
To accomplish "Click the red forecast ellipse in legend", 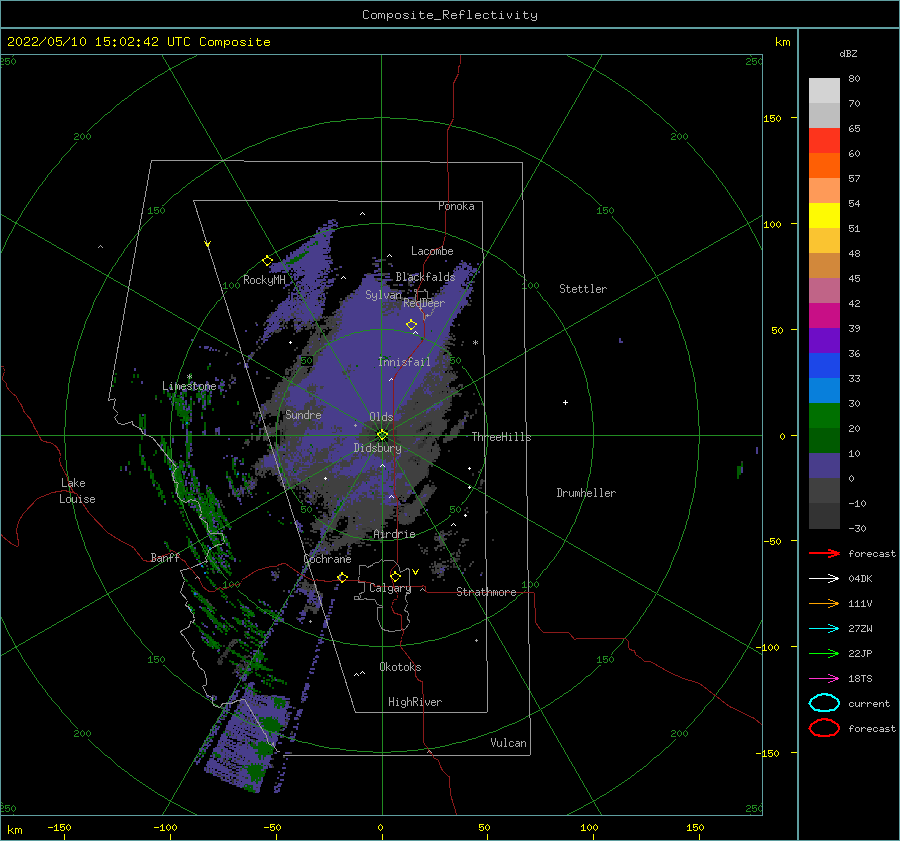I will [824, 728].
